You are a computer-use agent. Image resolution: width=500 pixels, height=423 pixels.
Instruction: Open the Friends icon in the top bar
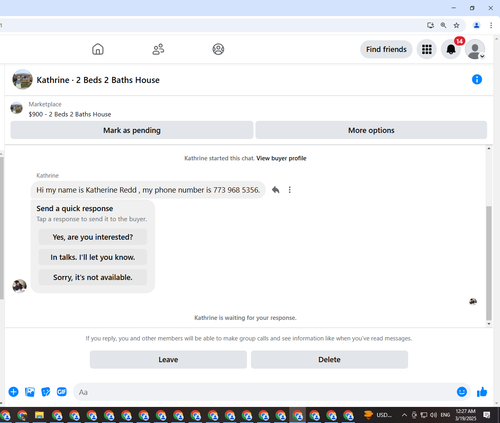tap(158, 49)
